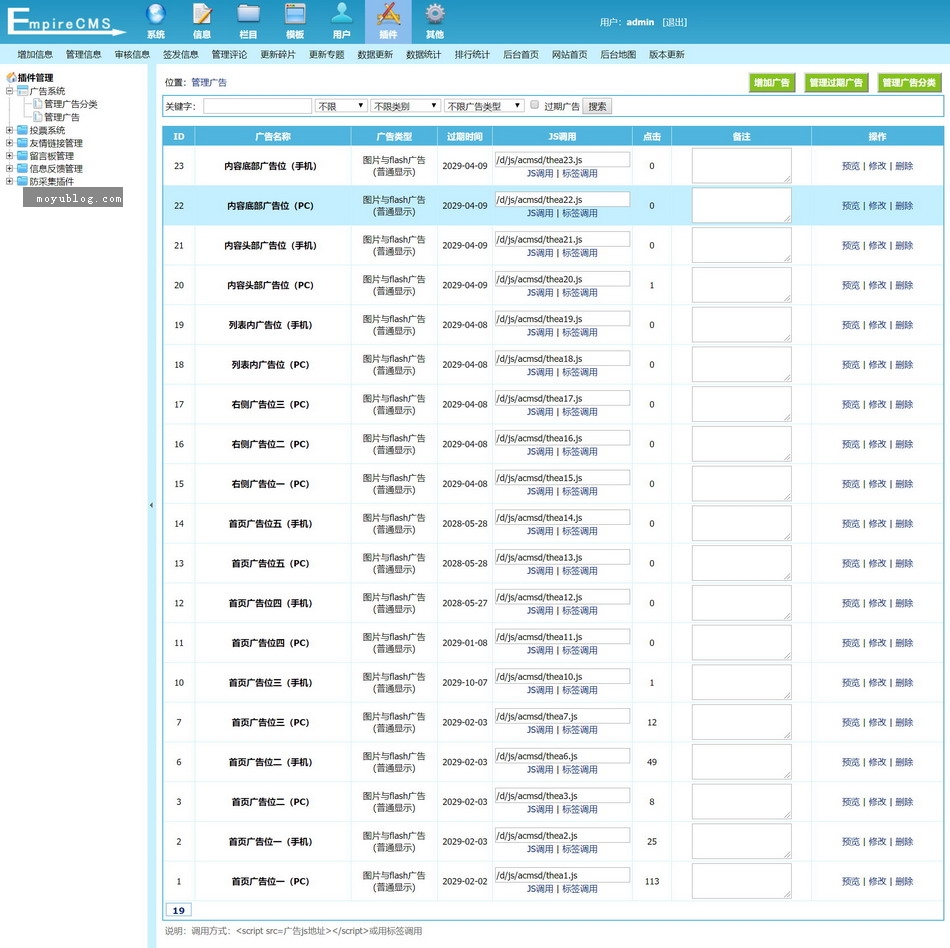Expand the 投票系统 tree node
This screenshot has width=950, height=948.
click(9, 130)
